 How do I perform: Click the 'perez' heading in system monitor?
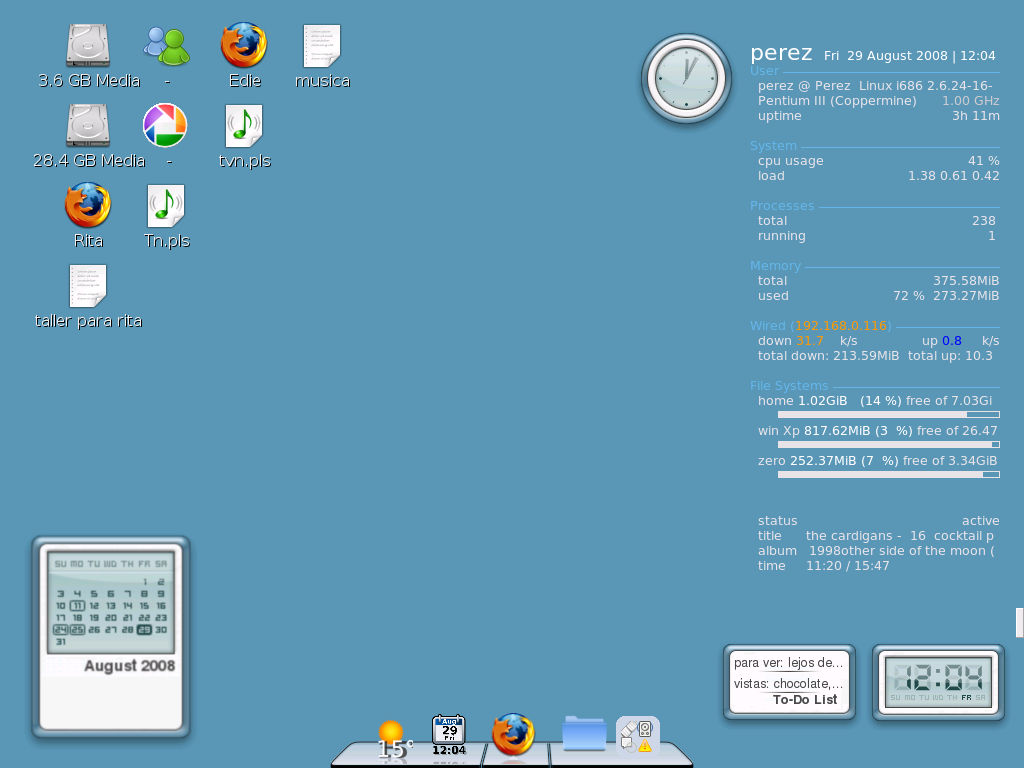(x=781, y=53)
